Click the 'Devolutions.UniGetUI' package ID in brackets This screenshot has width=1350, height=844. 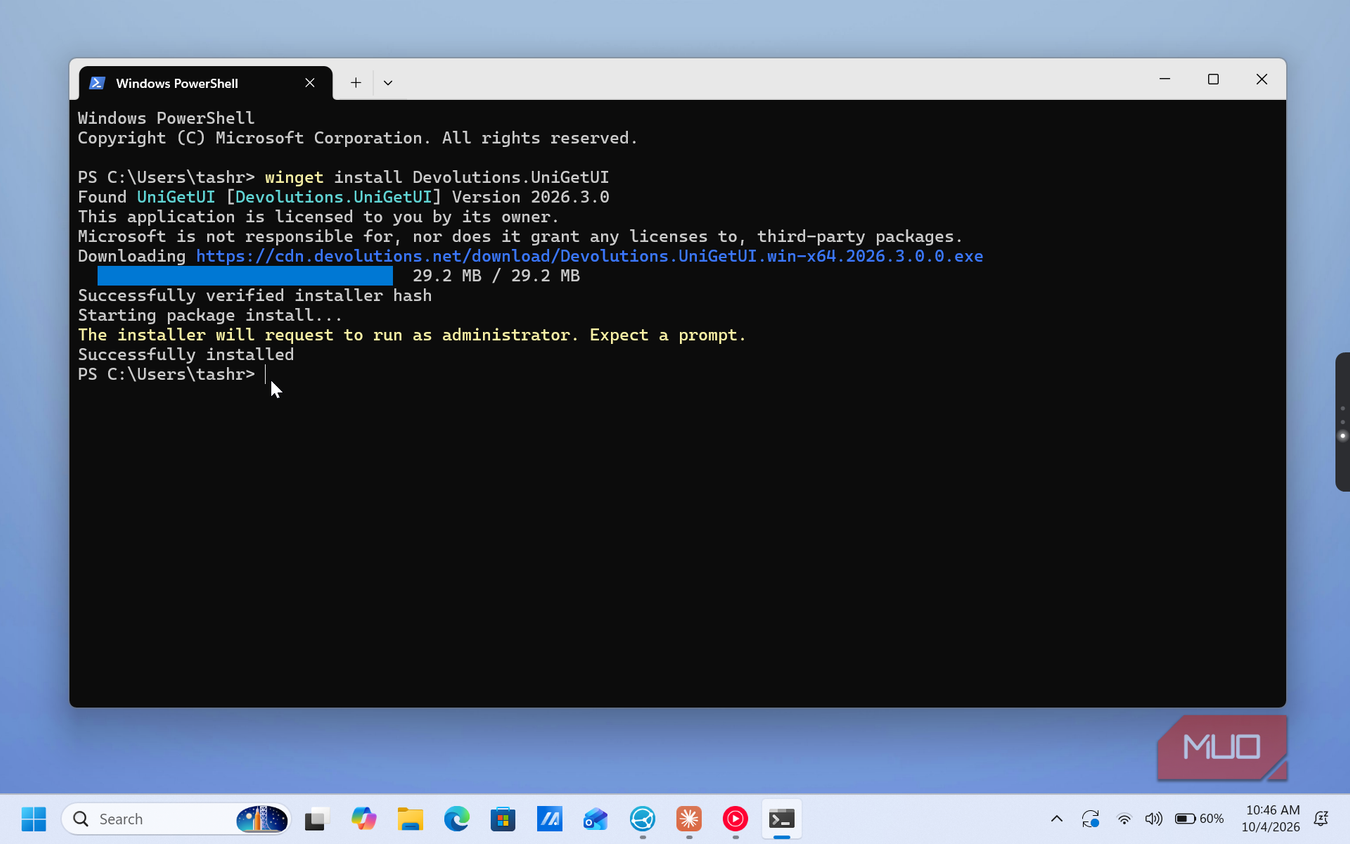(334, 197)
